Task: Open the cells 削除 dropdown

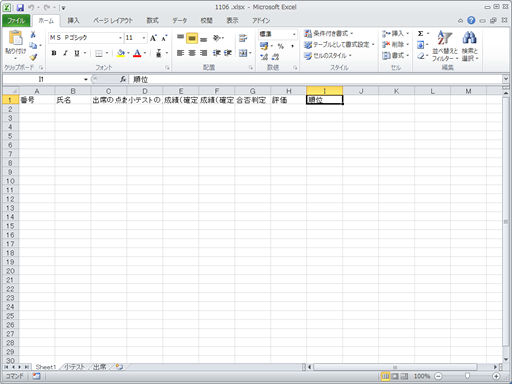Action: [x=396, y=45]
